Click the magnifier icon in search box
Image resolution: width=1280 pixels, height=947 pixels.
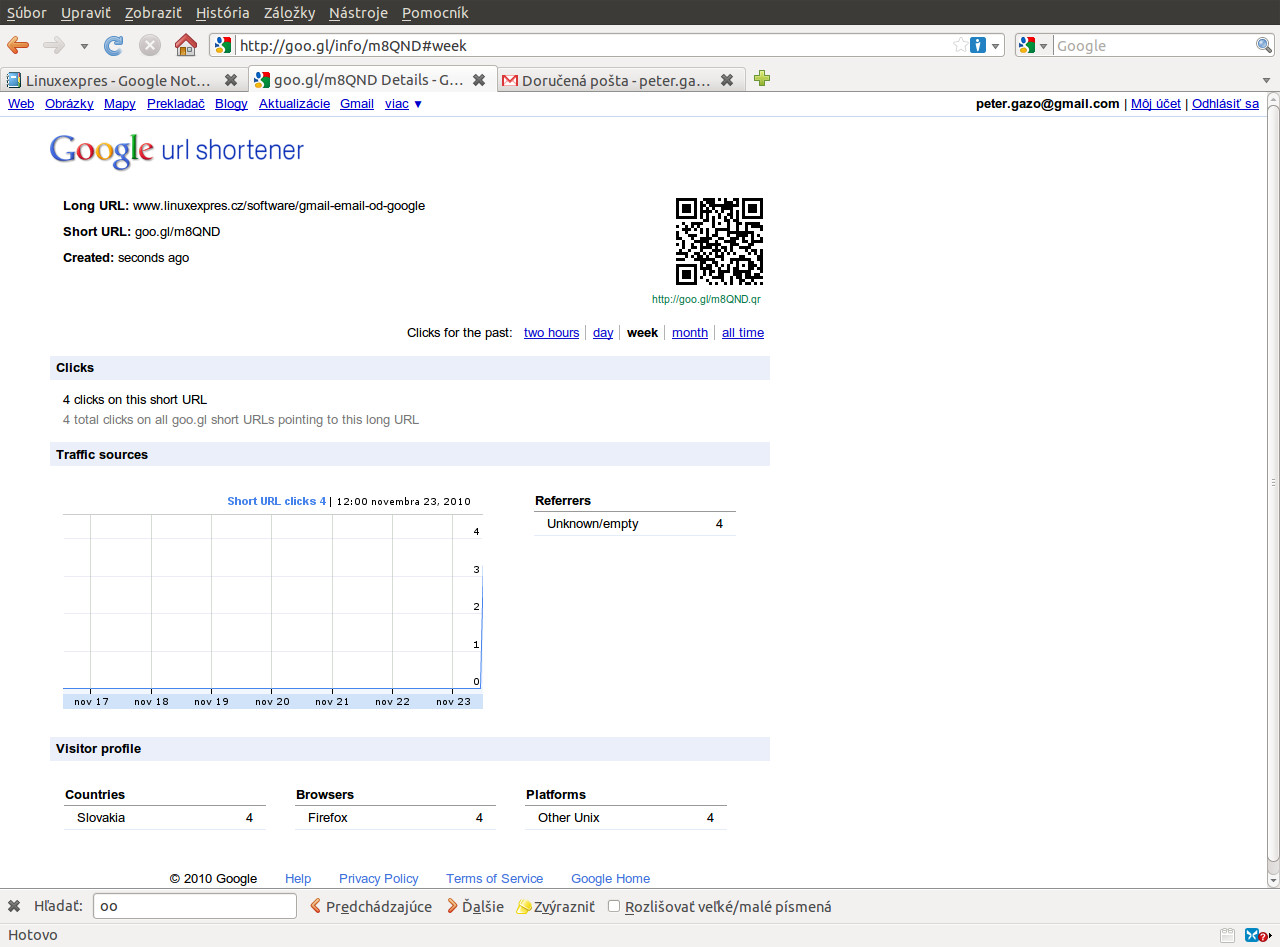tap(1264, 45)
